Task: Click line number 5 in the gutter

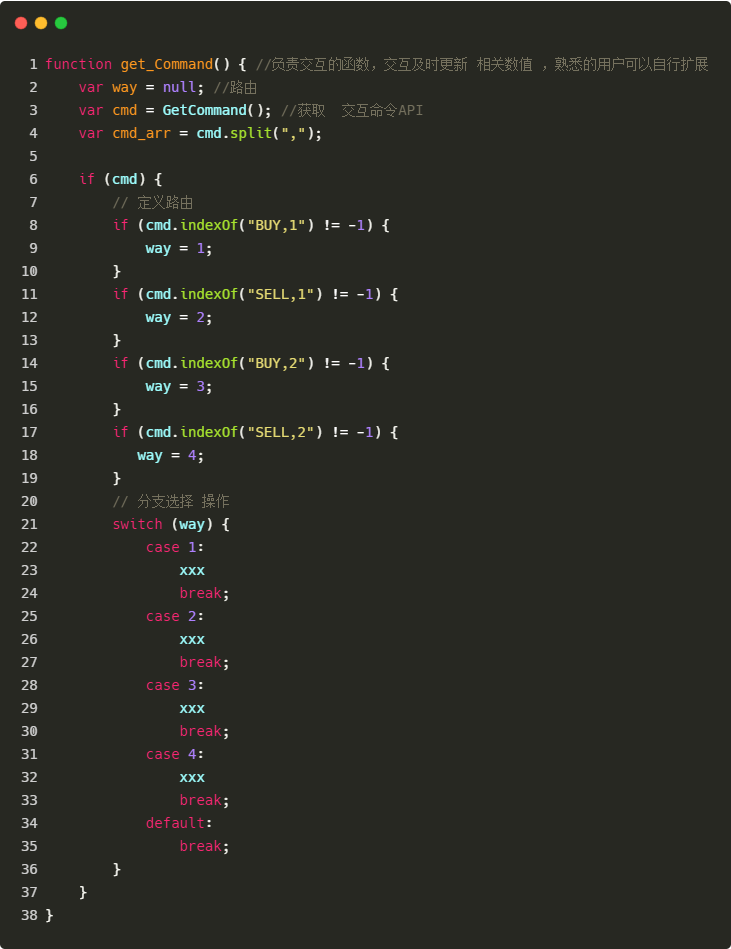Action: tap(33, 156)
